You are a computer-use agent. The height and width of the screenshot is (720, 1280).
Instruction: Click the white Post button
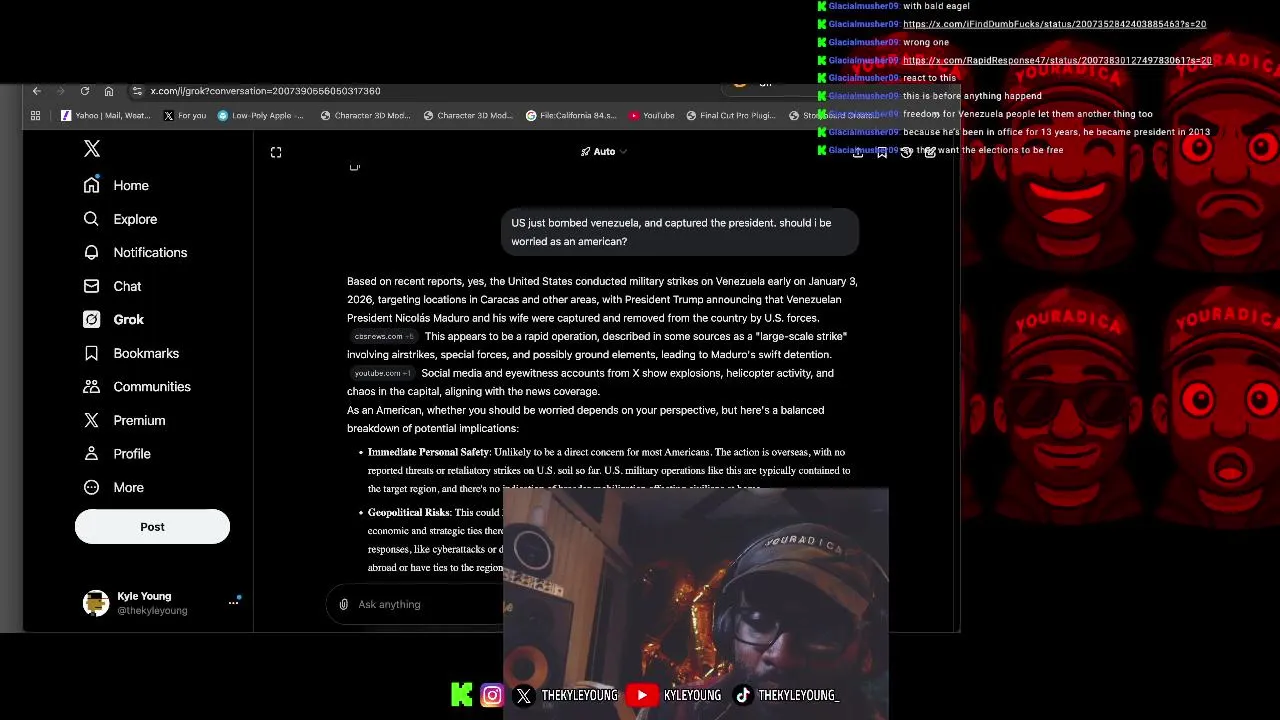(152, 527)
